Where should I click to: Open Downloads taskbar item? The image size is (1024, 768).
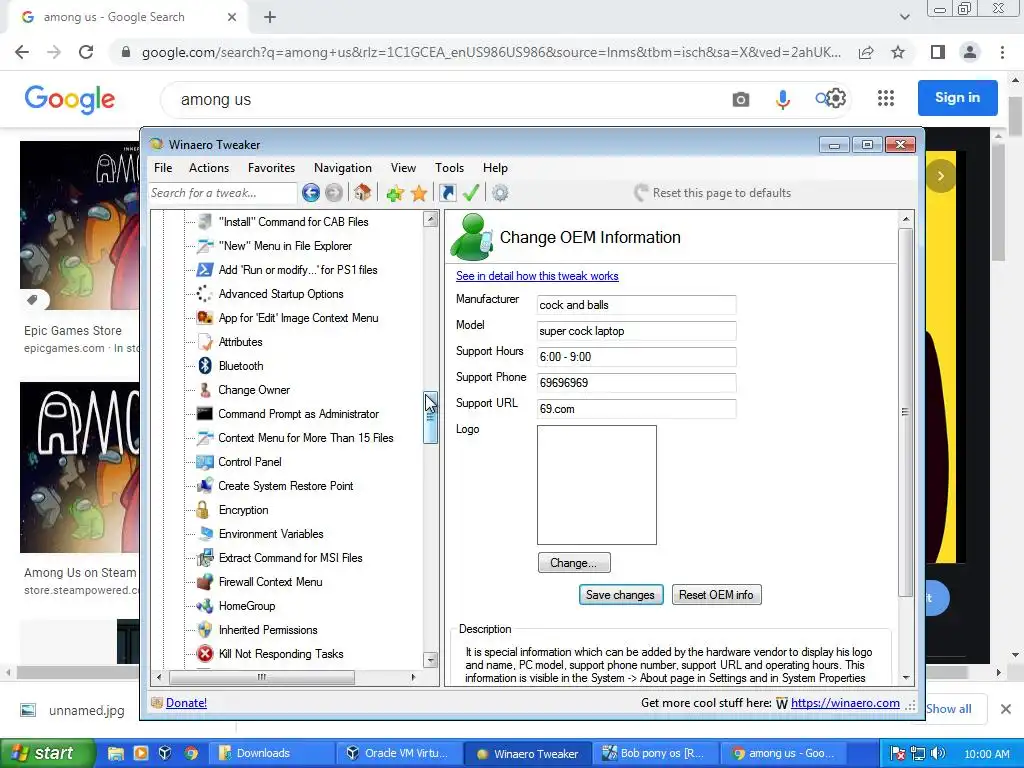[x=271, y=753]
